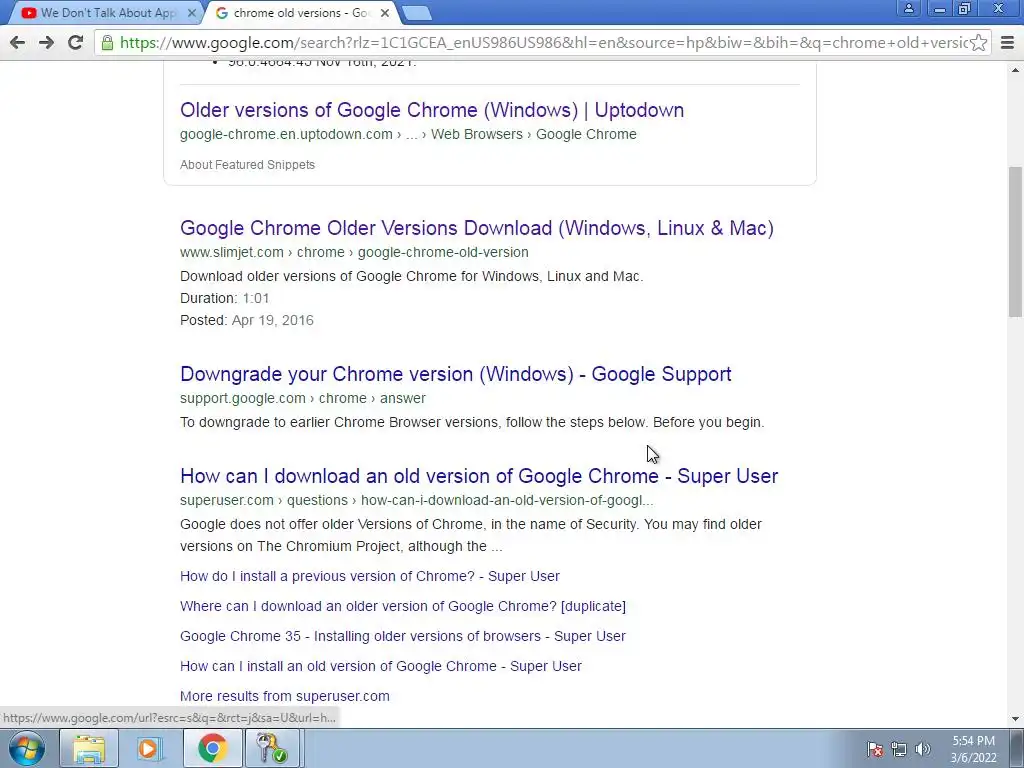Click 'More results from superuser.com'
The width and height of the screenshot is (1024, 768).
(x=285, y=696)
